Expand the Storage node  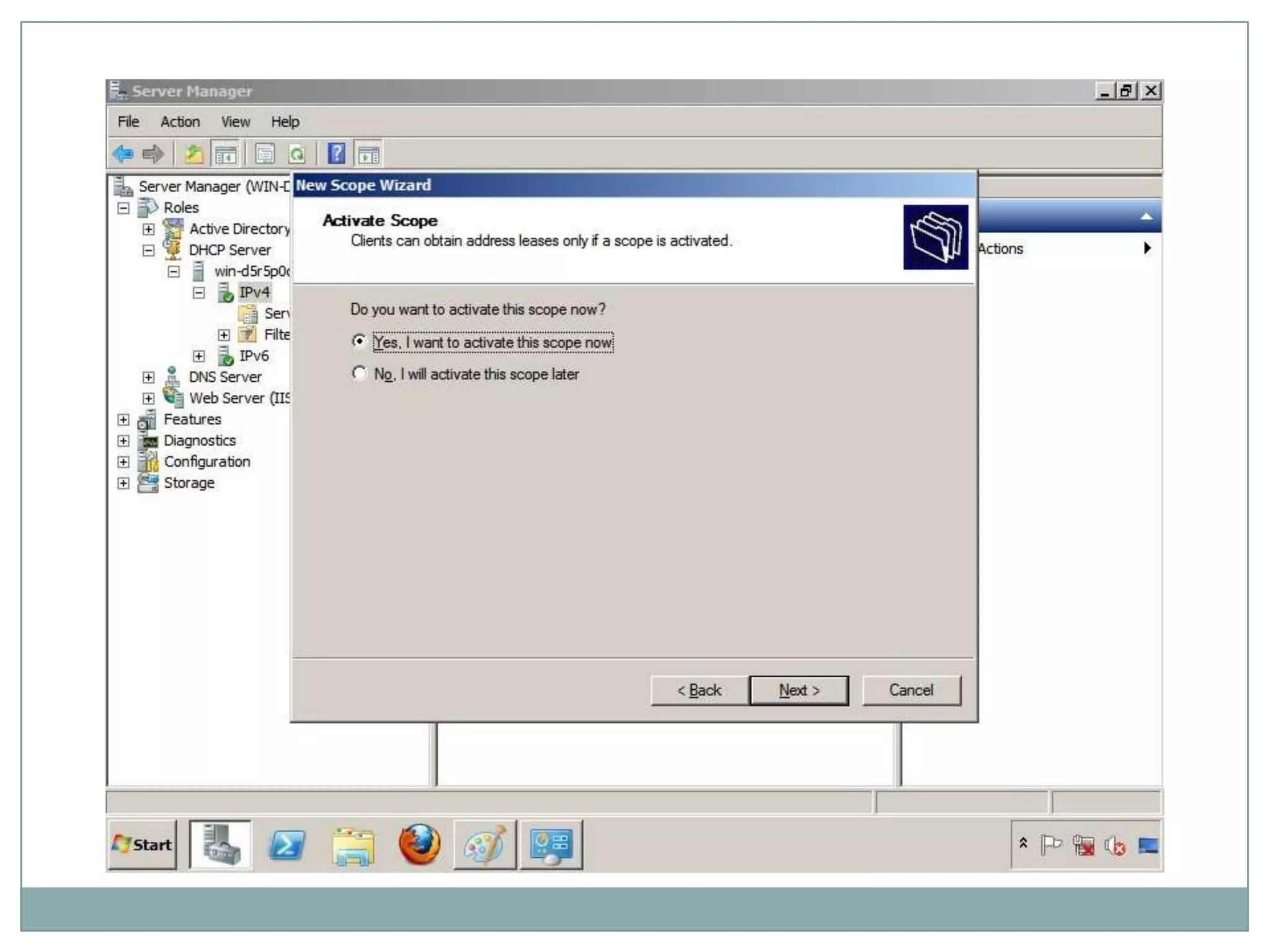[x=123, y=483]
